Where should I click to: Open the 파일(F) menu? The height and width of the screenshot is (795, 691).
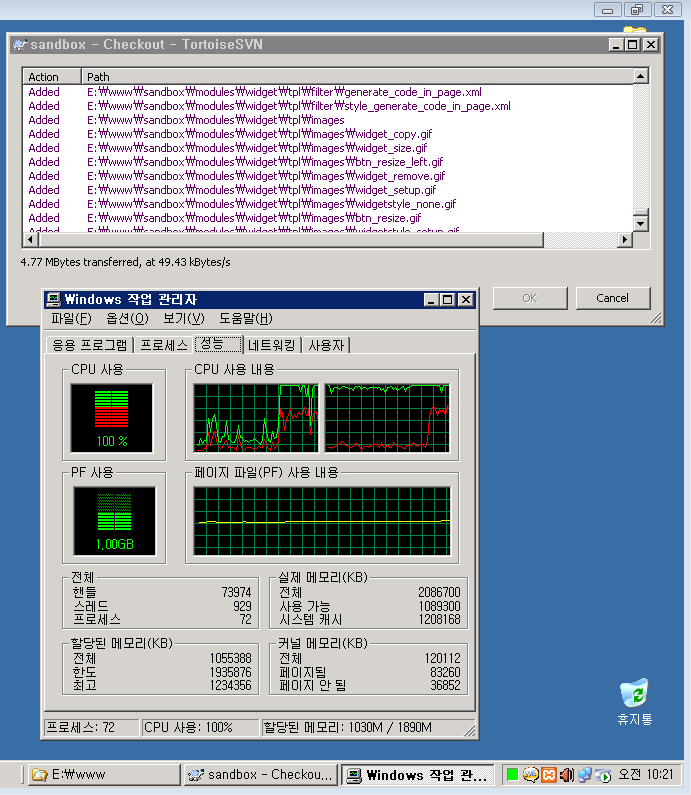(x=71, y=318)
